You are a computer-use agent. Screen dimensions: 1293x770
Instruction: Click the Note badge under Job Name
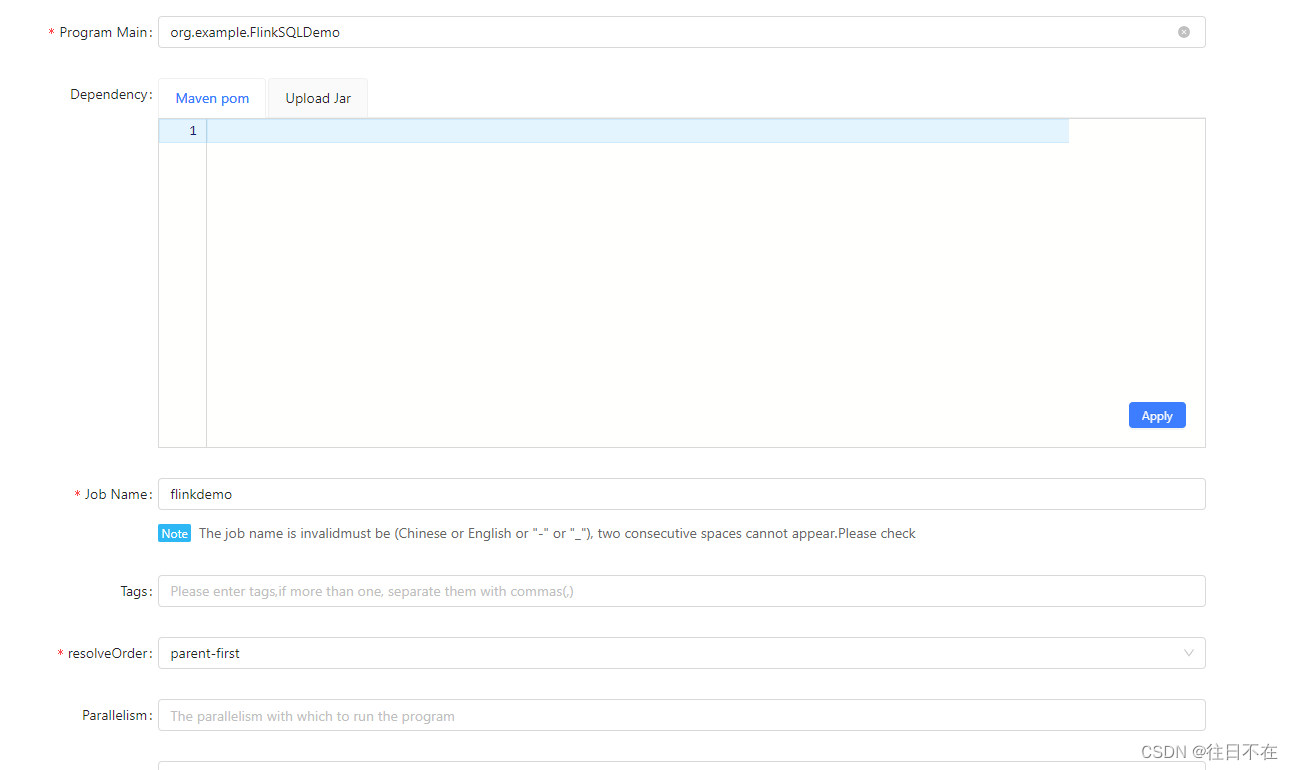pyautogui.click(x=174, y=533)
